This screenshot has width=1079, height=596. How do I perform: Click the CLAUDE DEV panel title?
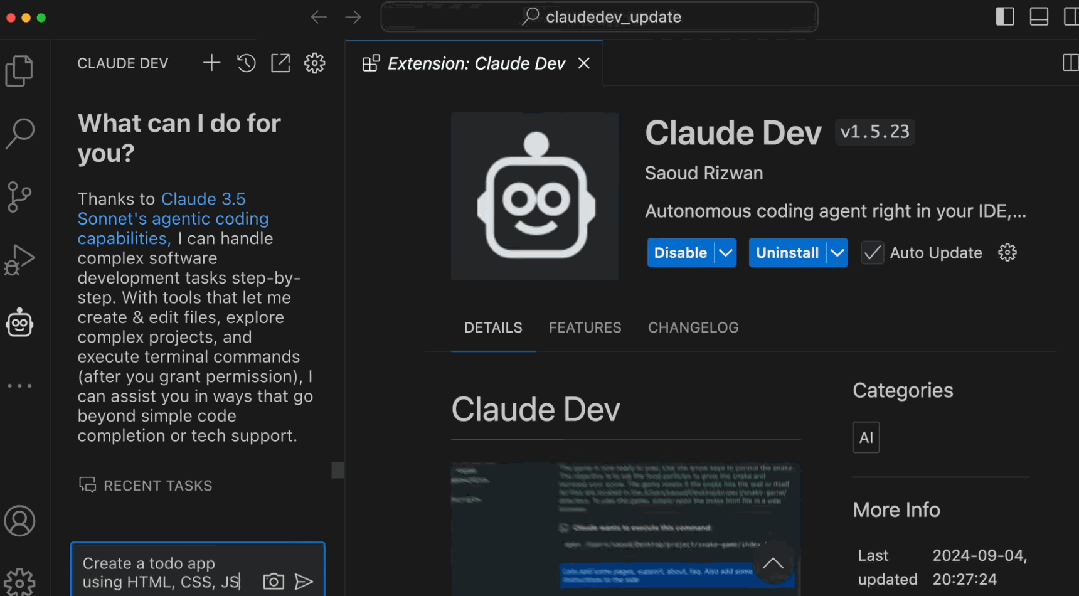point(122,63)
